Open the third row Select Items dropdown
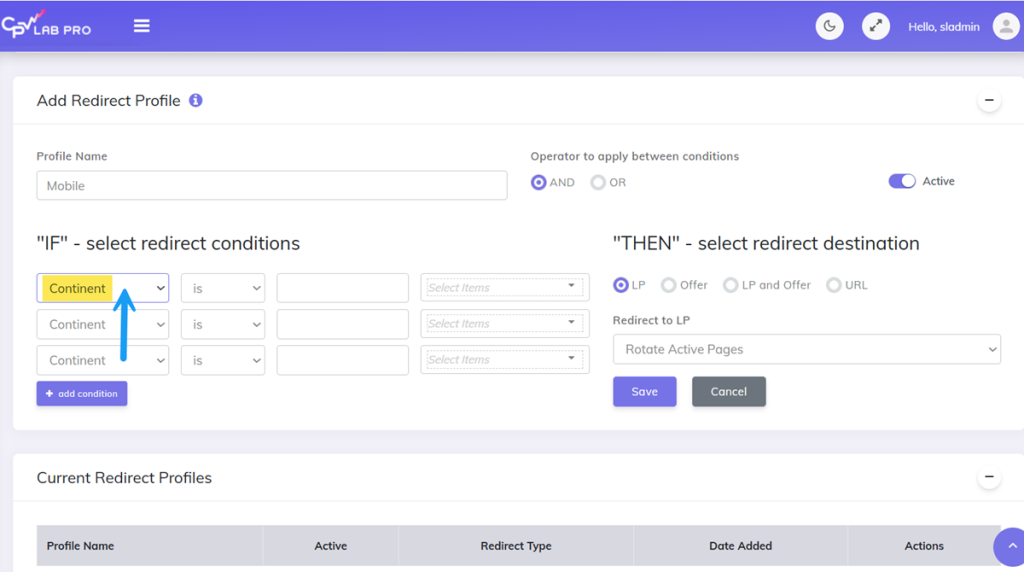 tap(505, 359)
